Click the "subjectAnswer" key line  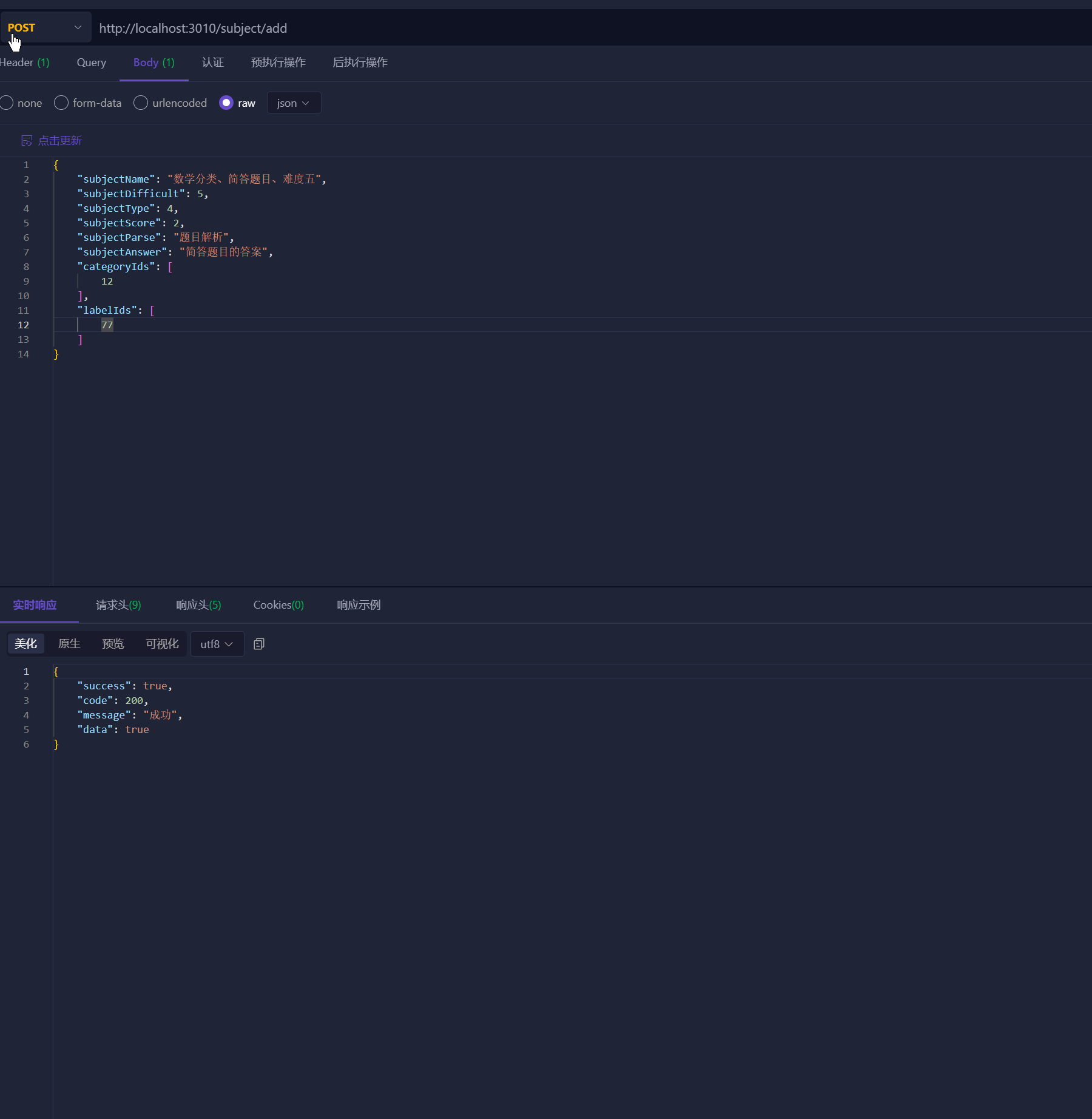coord(175,252)
